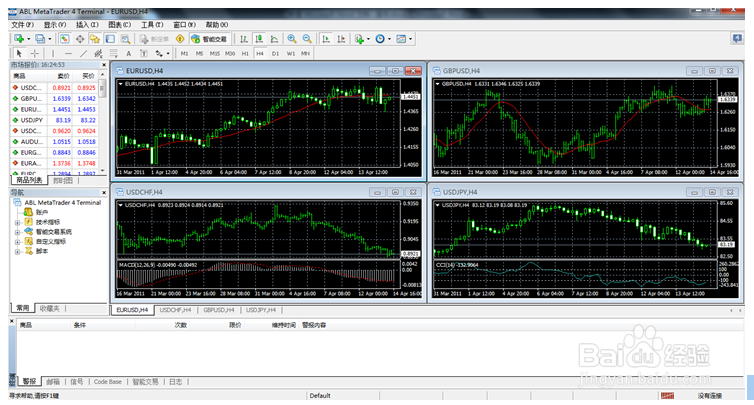754x405 pixels.
Task: Switch to the GBPUSD,H4 chart tab
Action: coord(219,310)
